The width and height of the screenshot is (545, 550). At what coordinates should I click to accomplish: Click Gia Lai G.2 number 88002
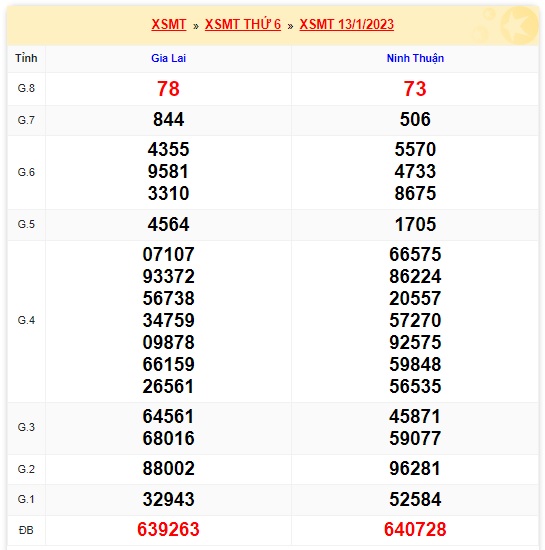click(168, 469)
